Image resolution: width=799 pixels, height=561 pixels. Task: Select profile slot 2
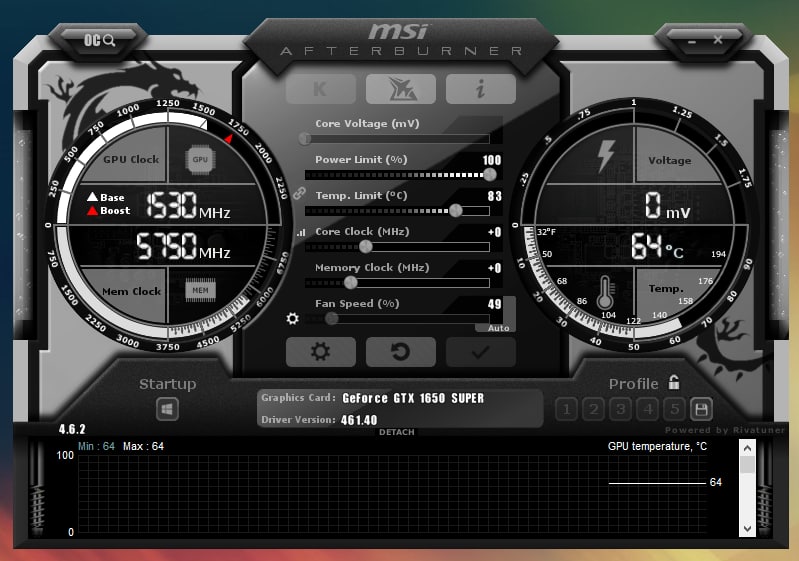click(x=594, y=409)
